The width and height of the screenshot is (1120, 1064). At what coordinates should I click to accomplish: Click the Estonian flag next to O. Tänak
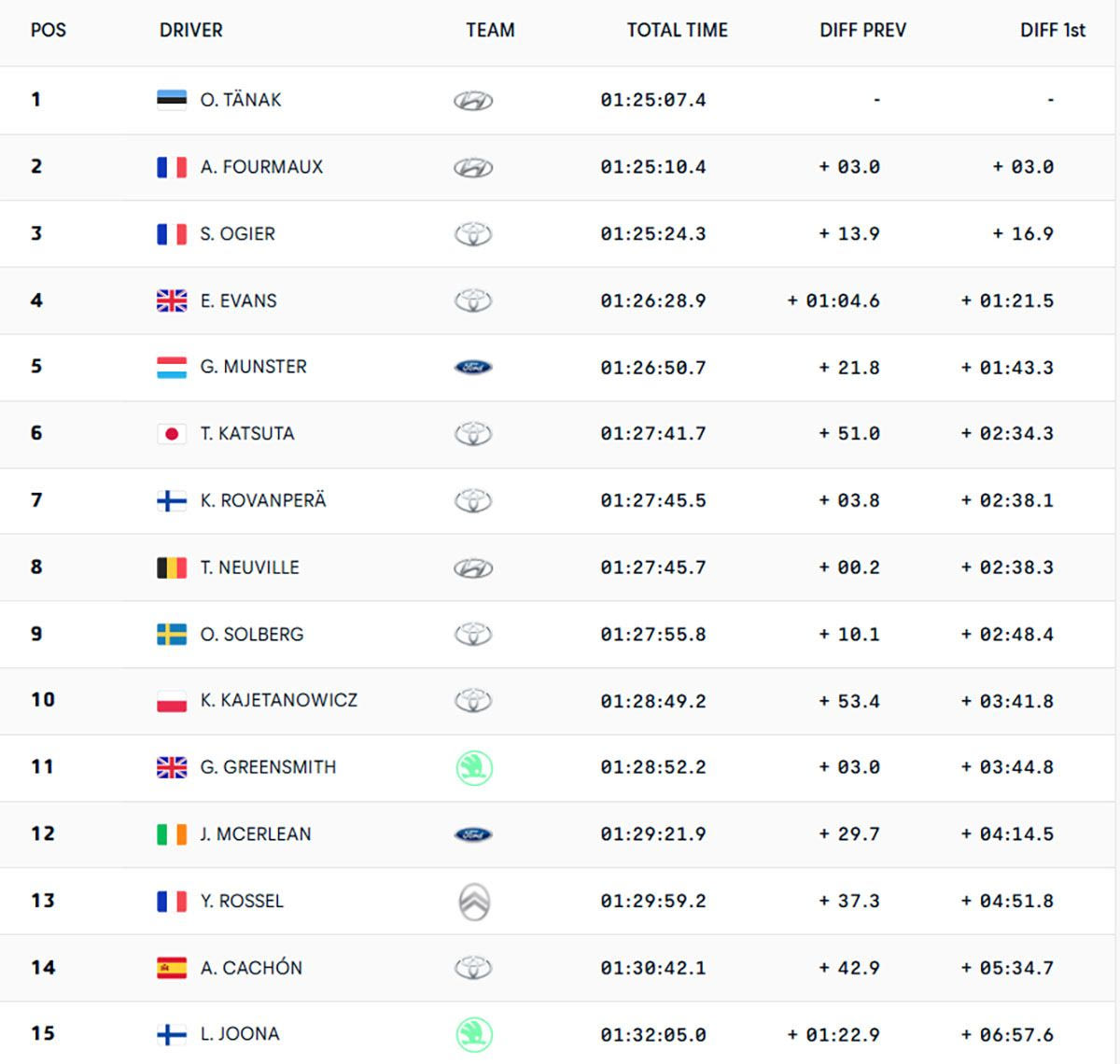point(172,100)
